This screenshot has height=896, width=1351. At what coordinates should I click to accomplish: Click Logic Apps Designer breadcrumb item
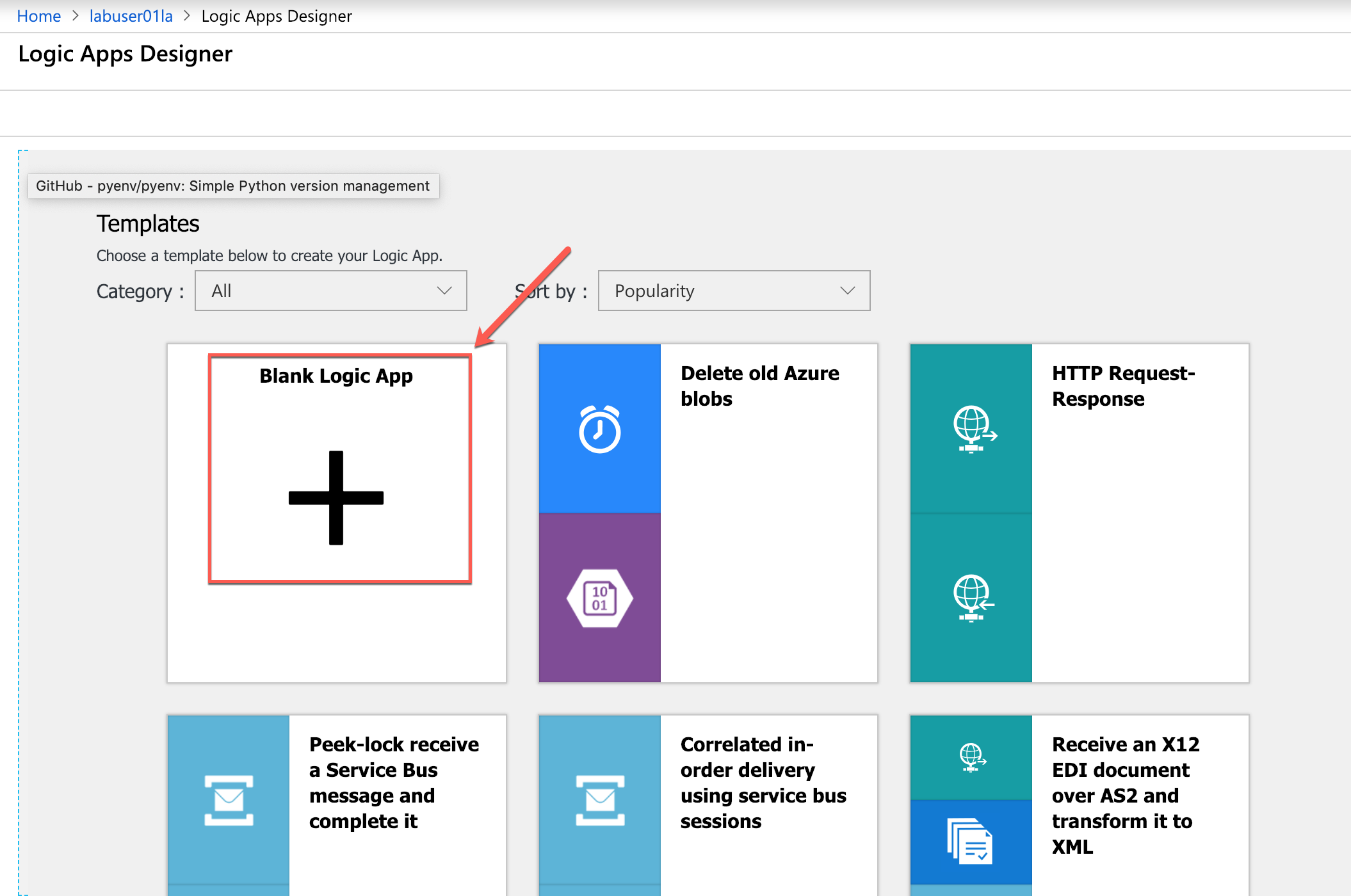(277, 16)
